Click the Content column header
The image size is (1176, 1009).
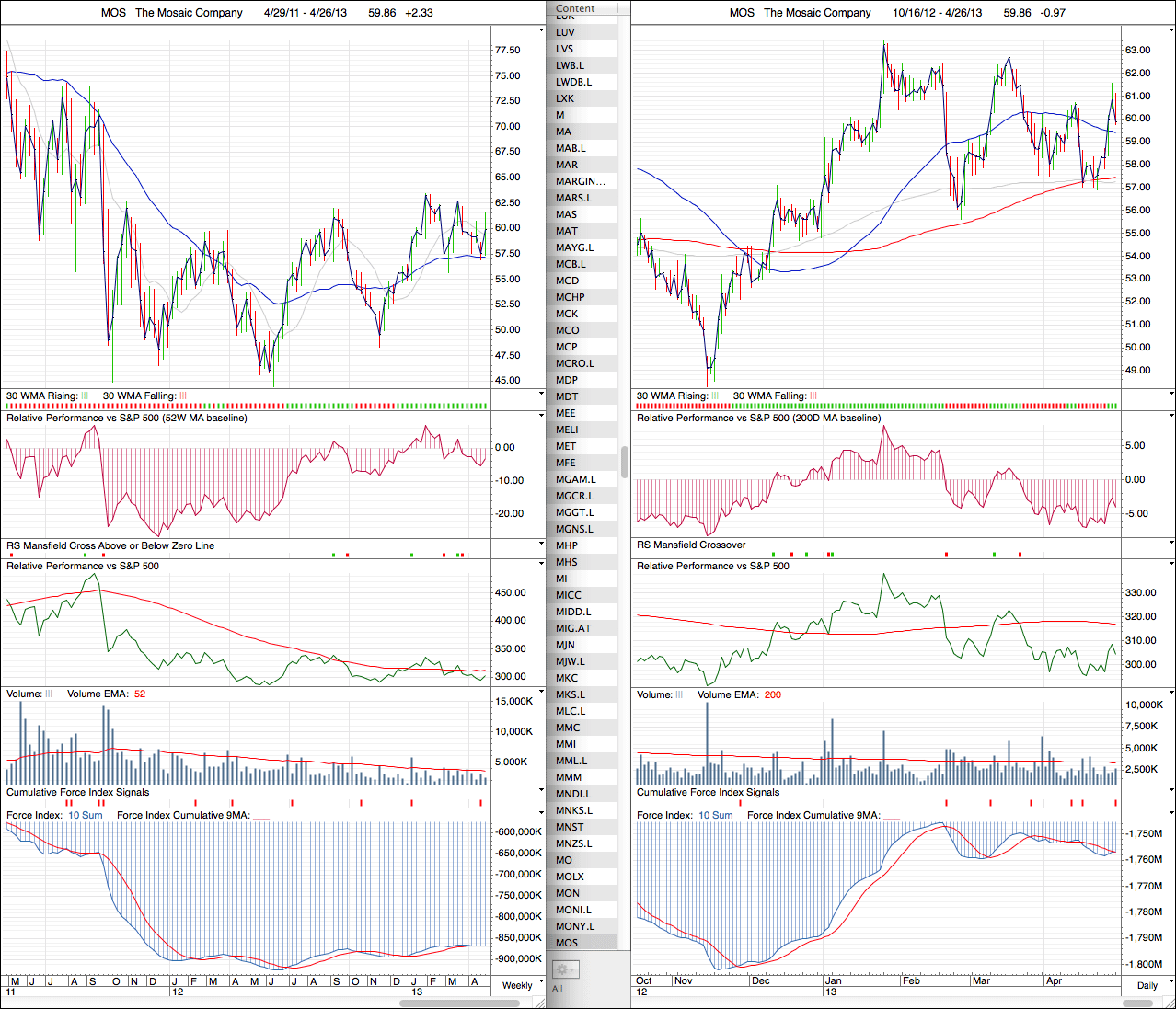tap(576, 8)
